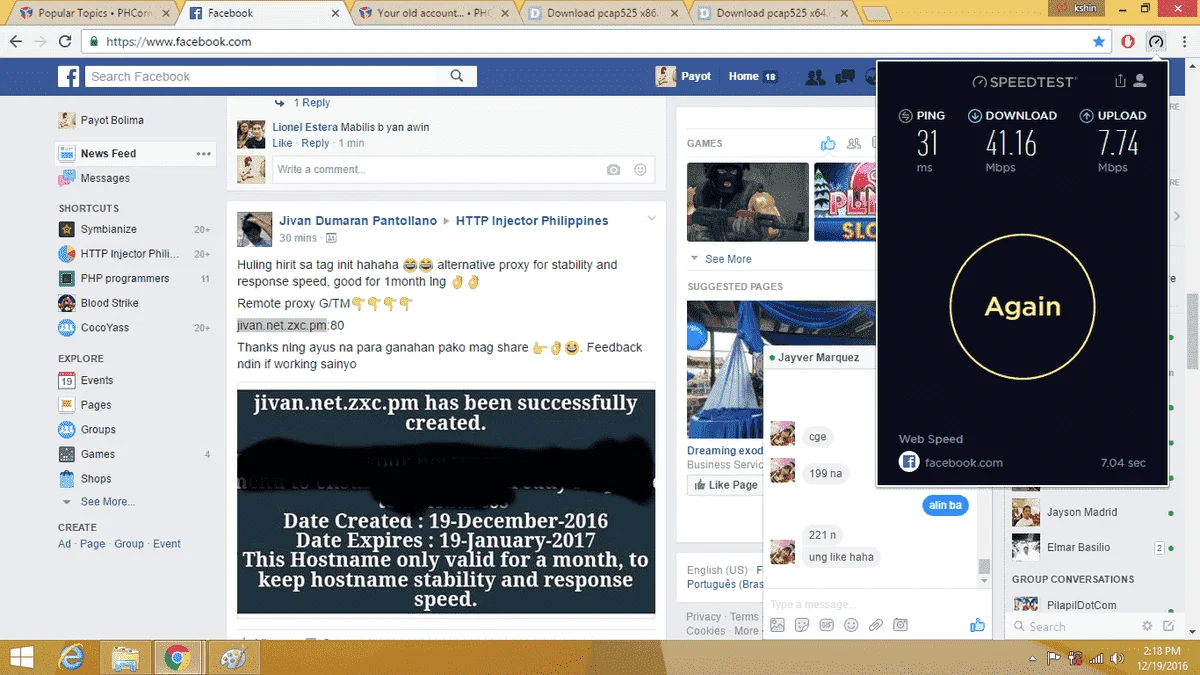Click the Speedtest extension icon in Chrome toolbar
Screen dimensions: 1200x675
[x=1156, y=42]
